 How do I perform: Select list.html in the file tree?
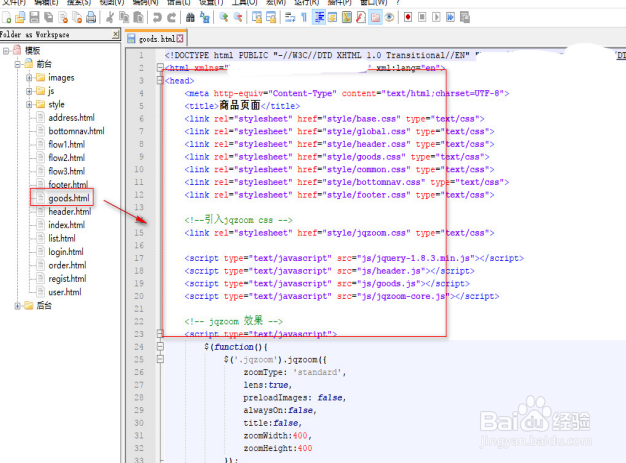[62, 238]
